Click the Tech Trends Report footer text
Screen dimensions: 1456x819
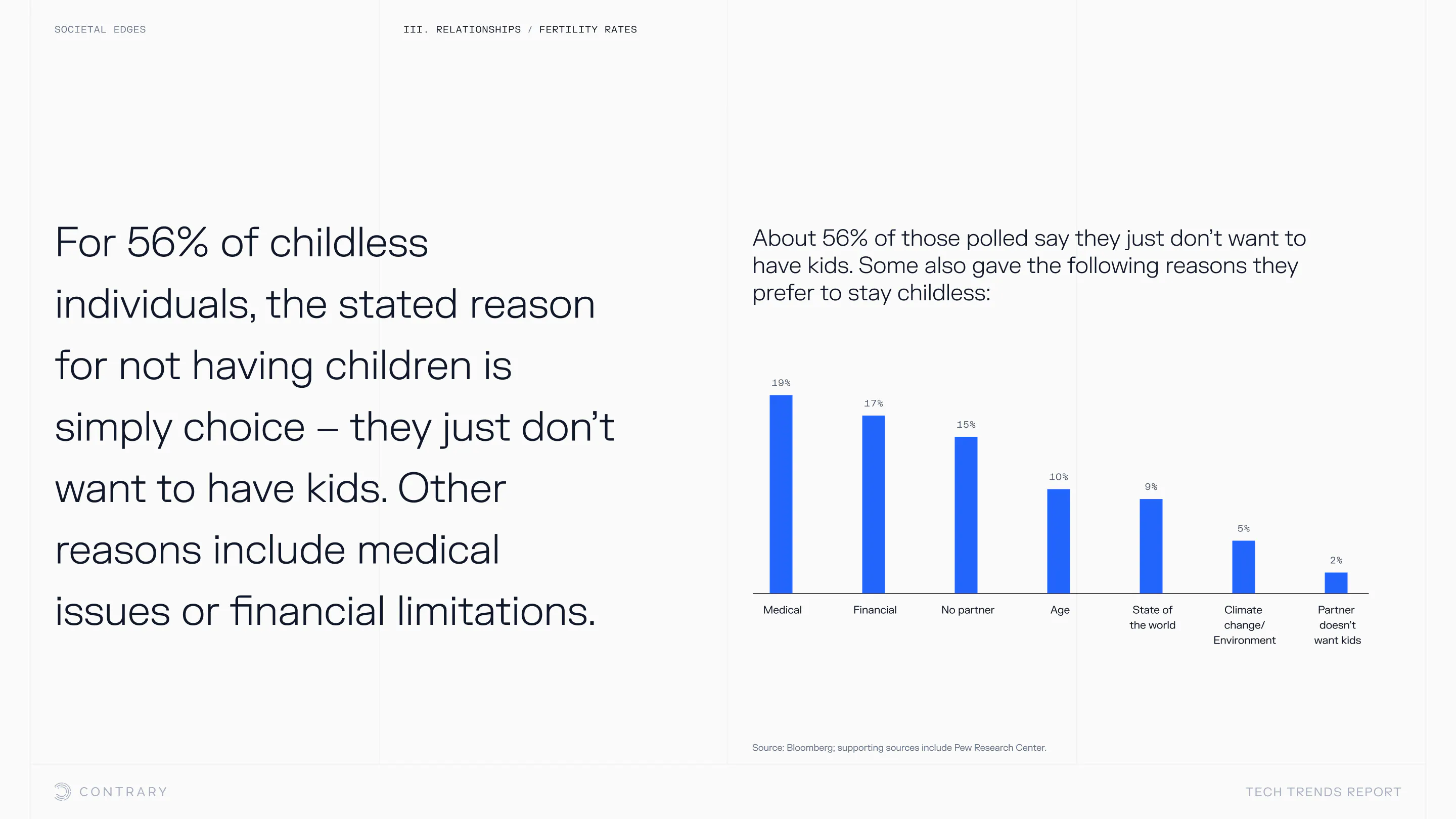(1323, 792)
